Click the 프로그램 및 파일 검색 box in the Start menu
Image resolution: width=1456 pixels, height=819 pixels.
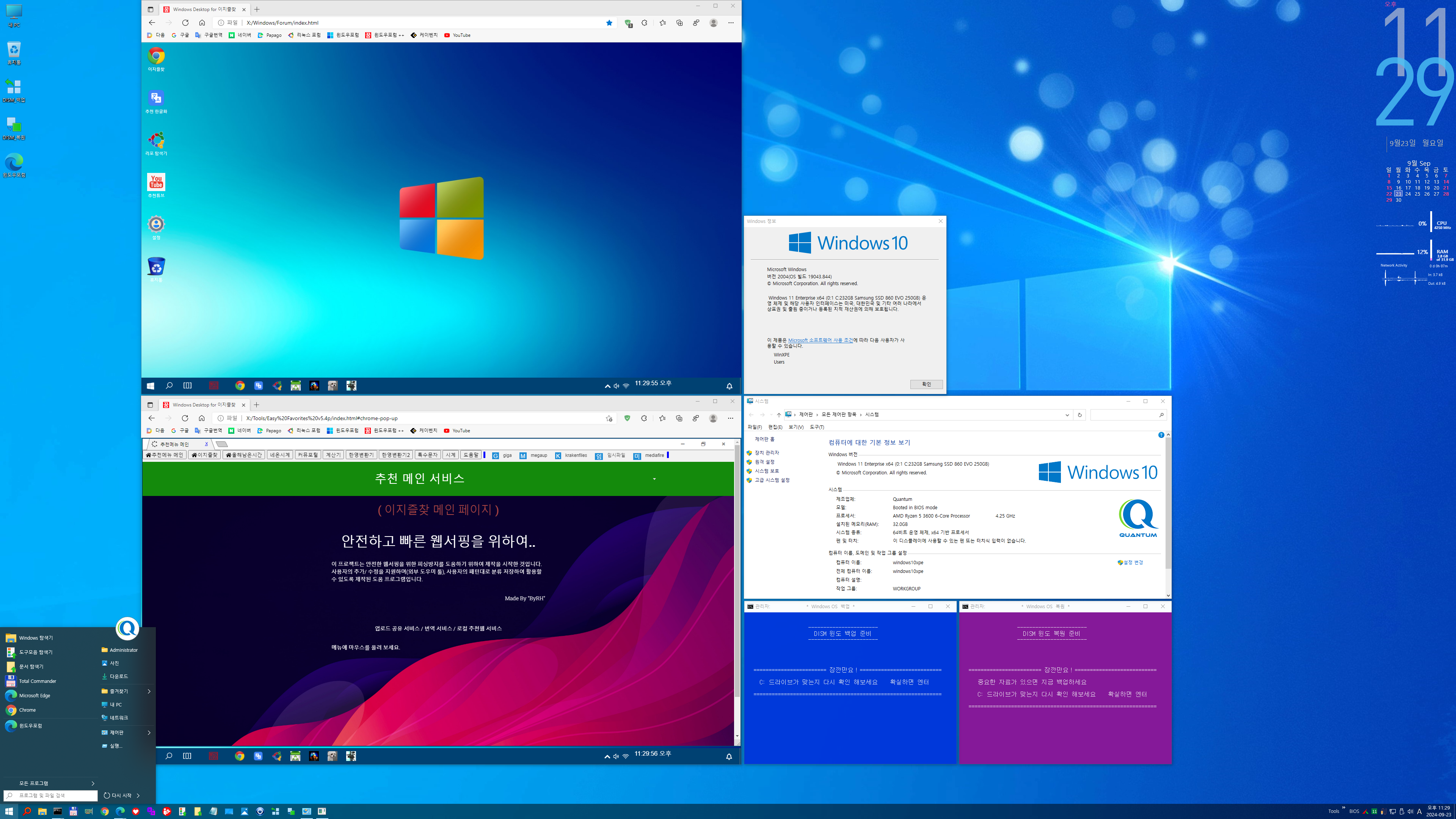51,795
